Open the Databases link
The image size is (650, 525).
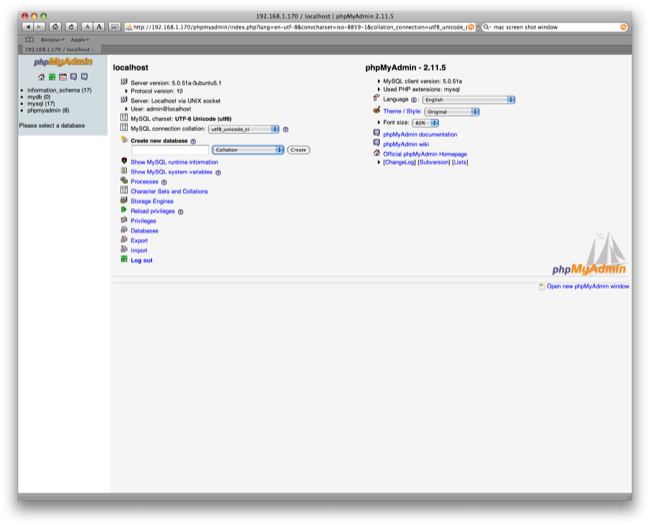tap(144, 231)
